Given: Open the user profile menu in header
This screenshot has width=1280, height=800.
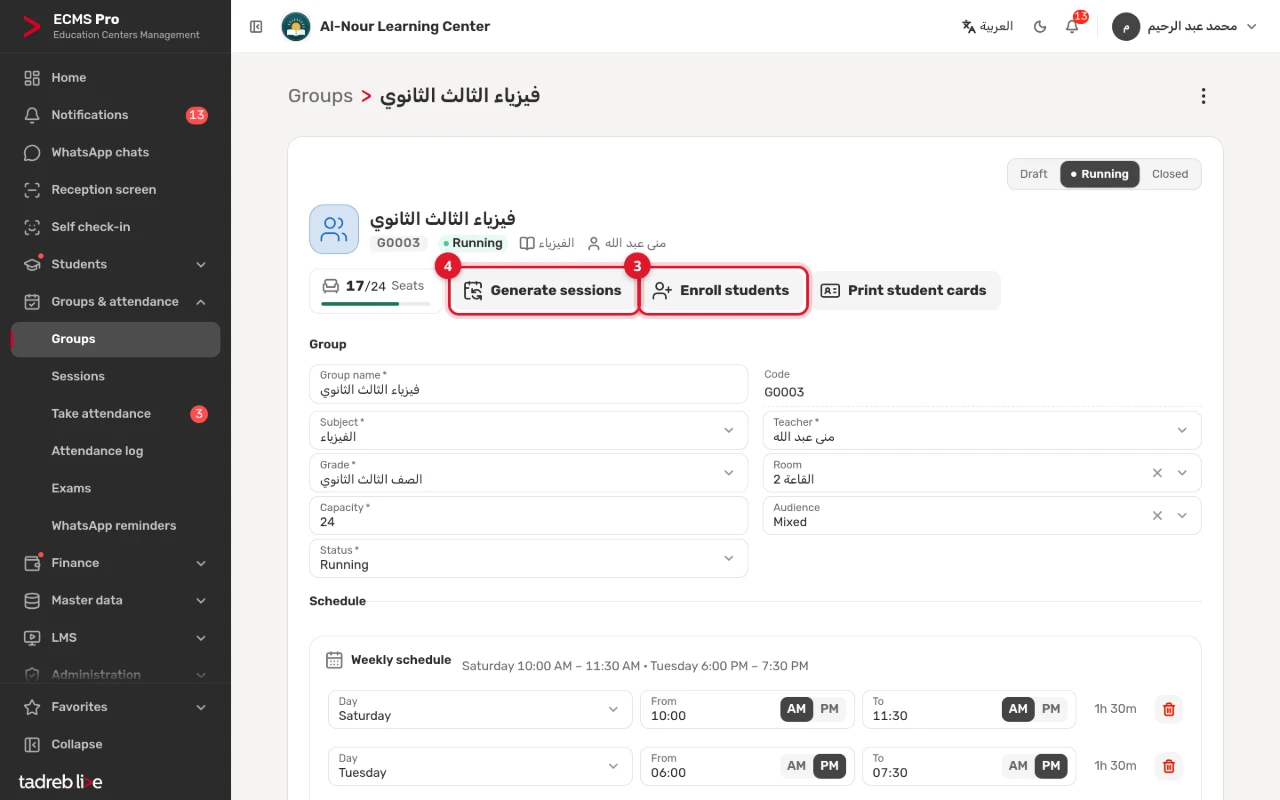Looking at the screenshot, I should pyautogui.click(x=1185, y=27).
